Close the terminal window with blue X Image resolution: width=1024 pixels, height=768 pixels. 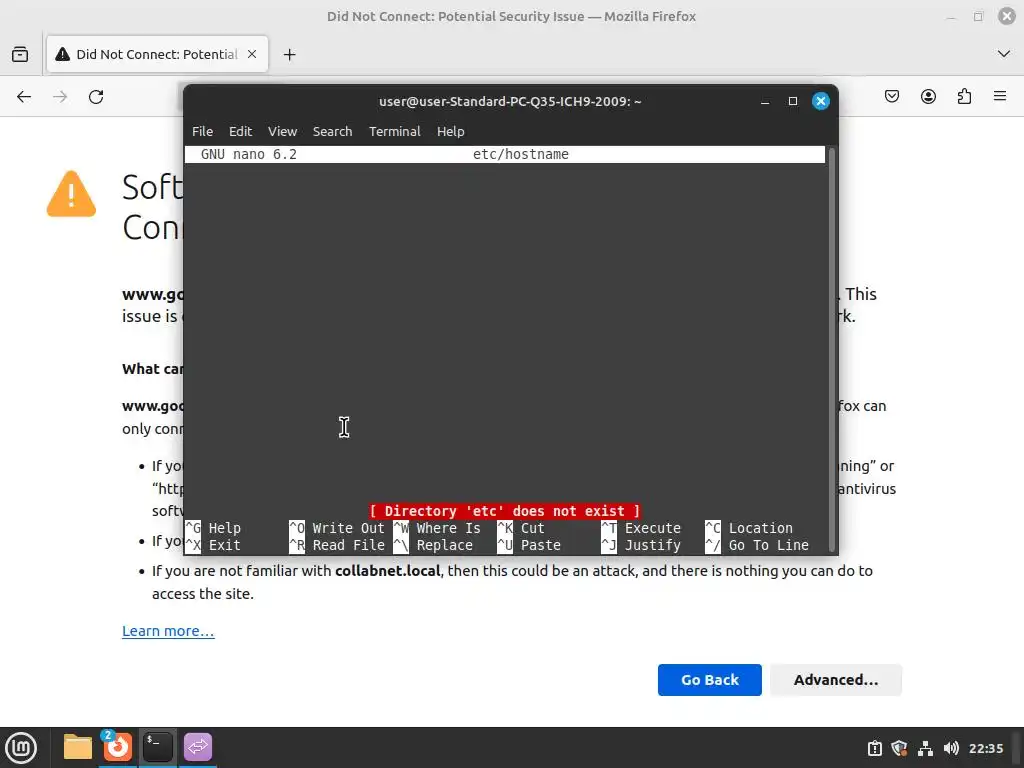tap(821, 101)
